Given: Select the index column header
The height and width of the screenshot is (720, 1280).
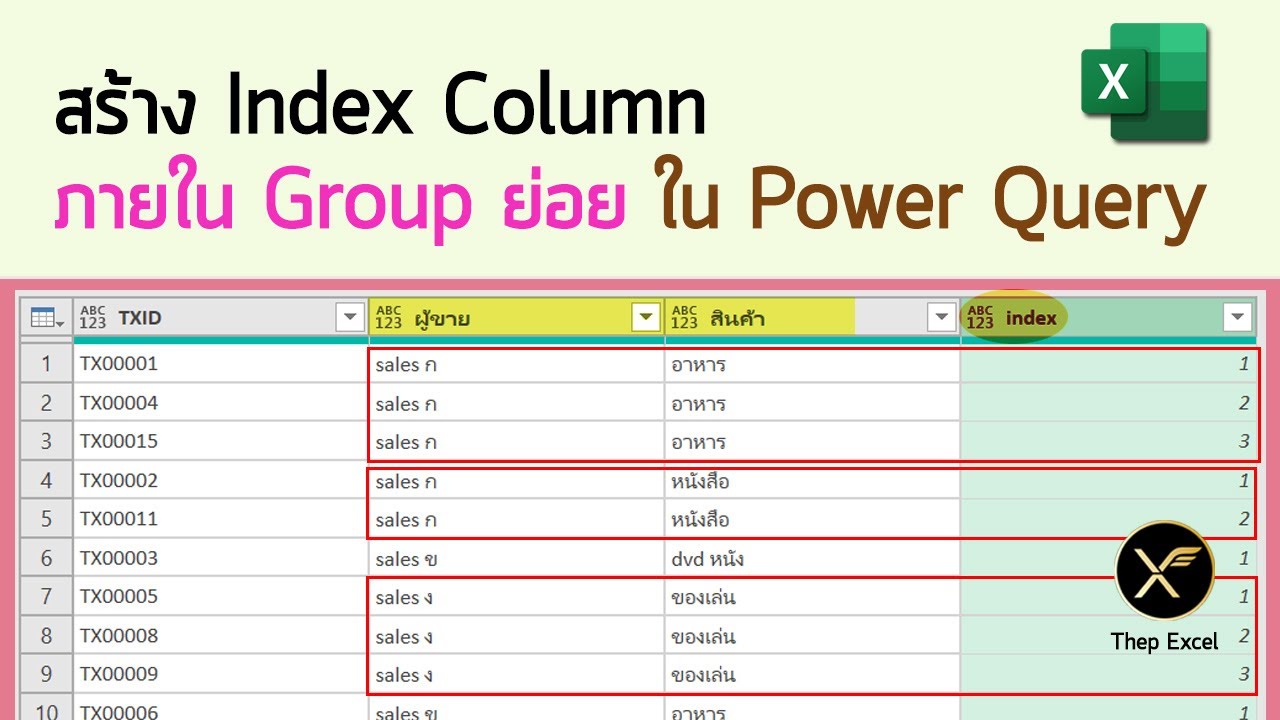Looking at the screenshot, I should [1108, 318].
